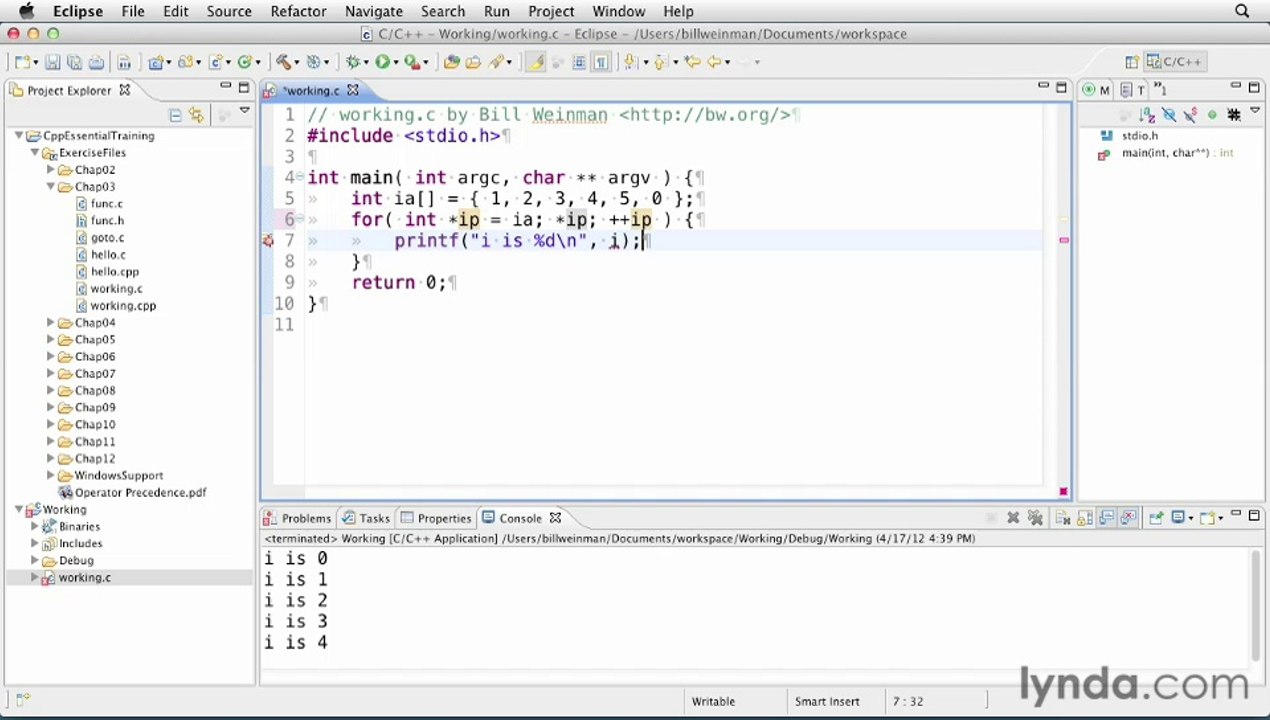The height and width of the screenshot is (720, 1270).
Task: Open Project Explorer view menu triangle
Action: click(x=244, y=112)
